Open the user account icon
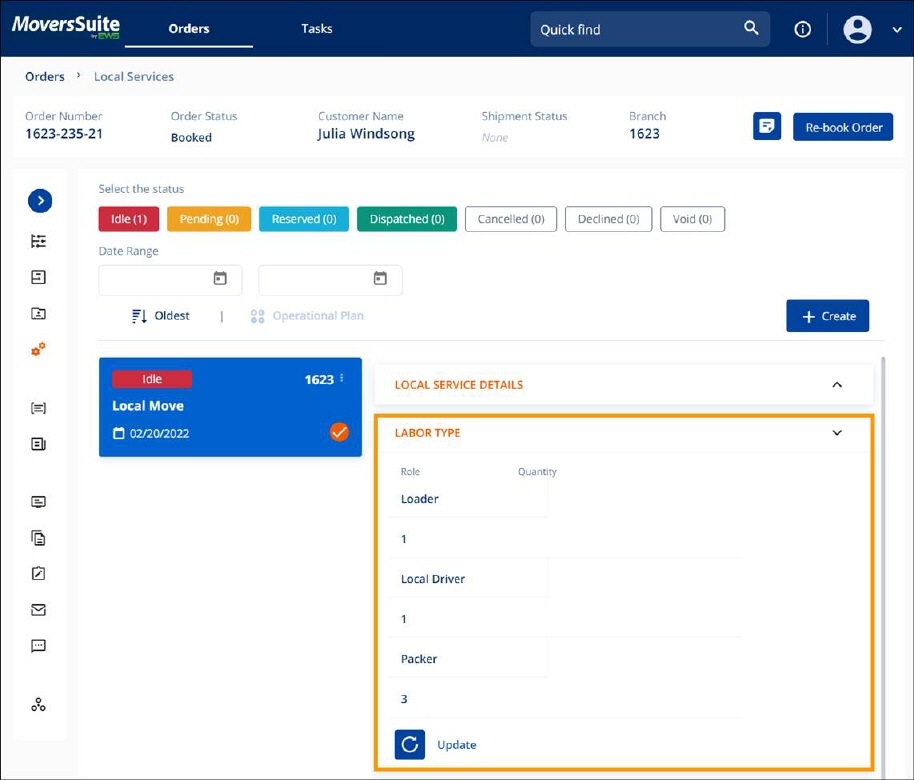Screen dimensions: 914x780 pos(857,29)
